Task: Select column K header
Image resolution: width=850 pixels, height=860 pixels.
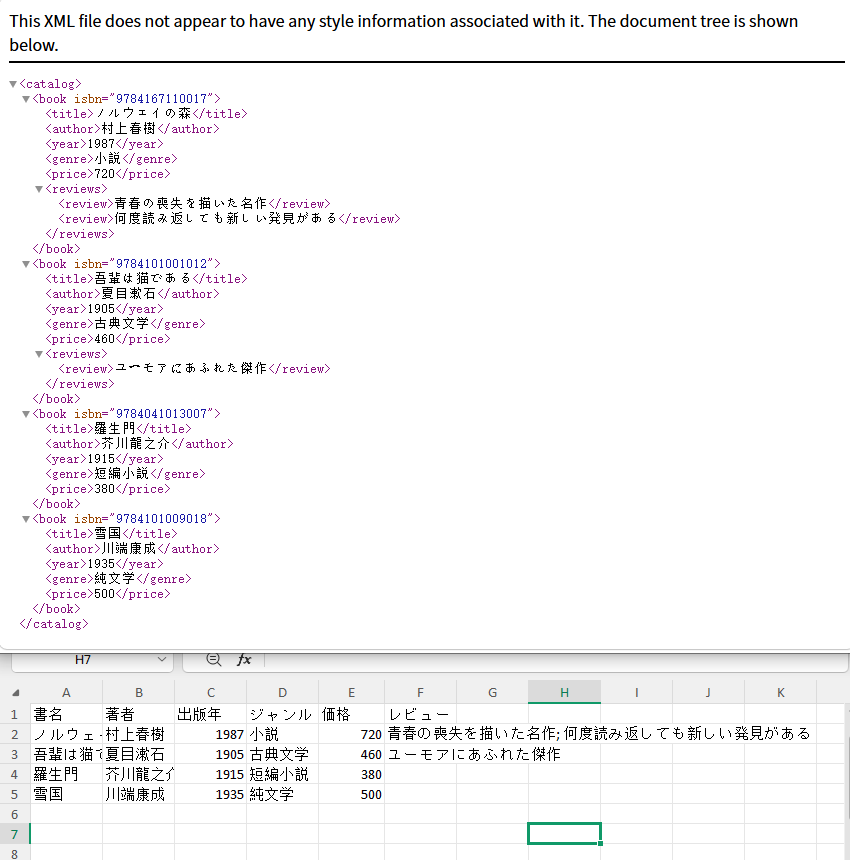Action: 780,693
